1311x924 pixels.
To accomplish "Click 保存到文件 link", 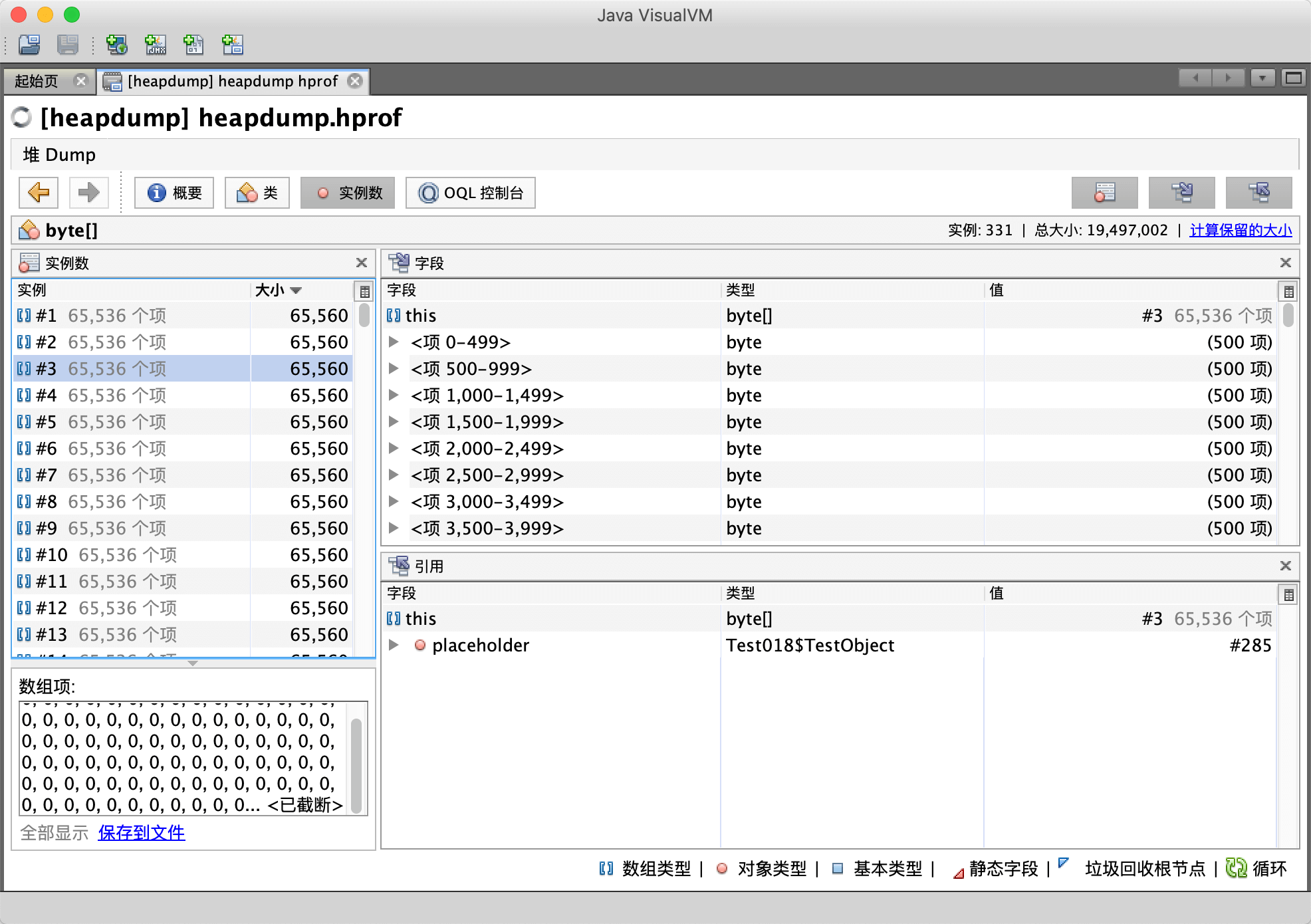I will 142,832.
